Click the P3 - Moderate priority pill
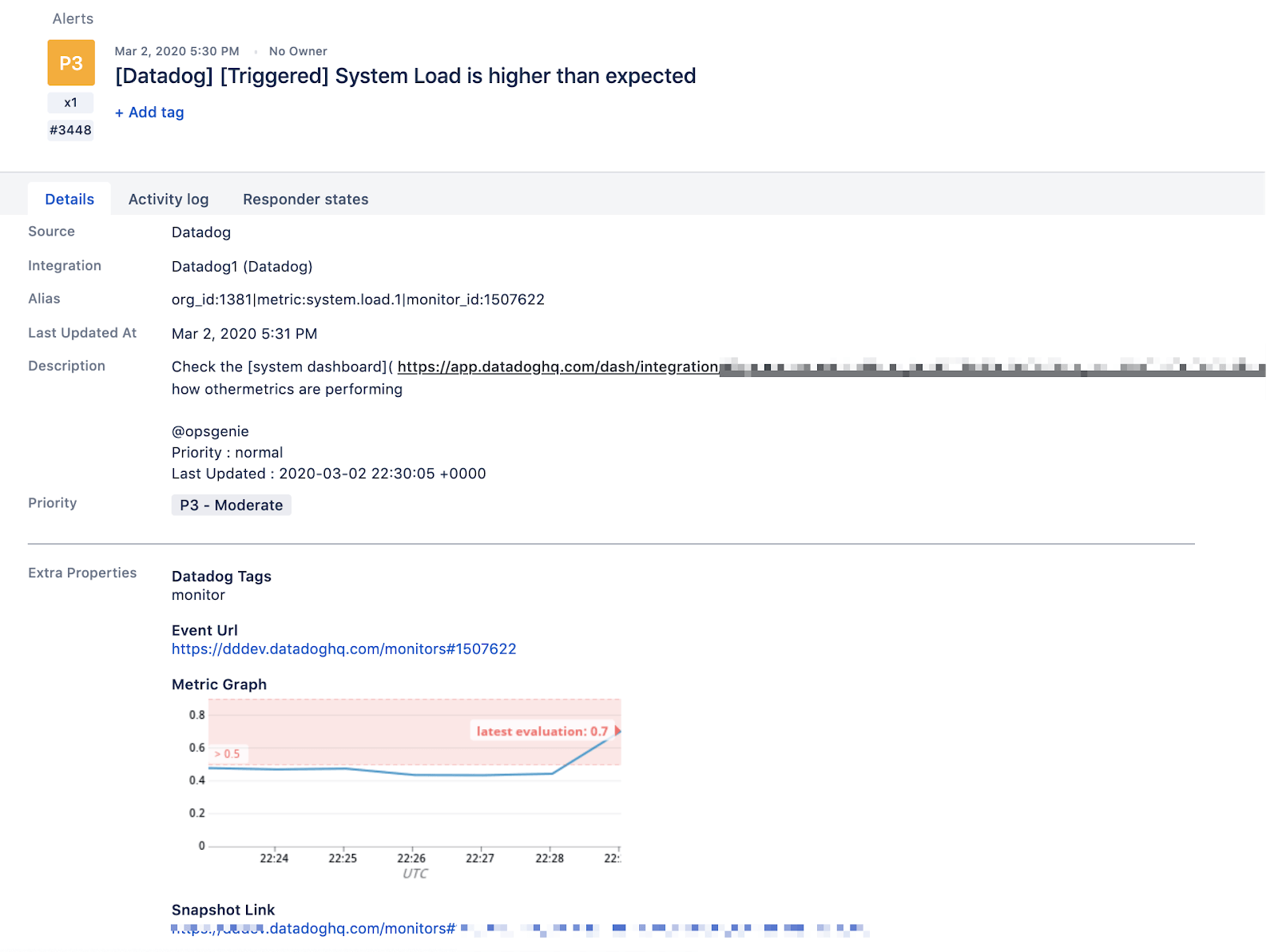Image resolution: width=1278 pixels, height=952 pixels. click(231, 505)
